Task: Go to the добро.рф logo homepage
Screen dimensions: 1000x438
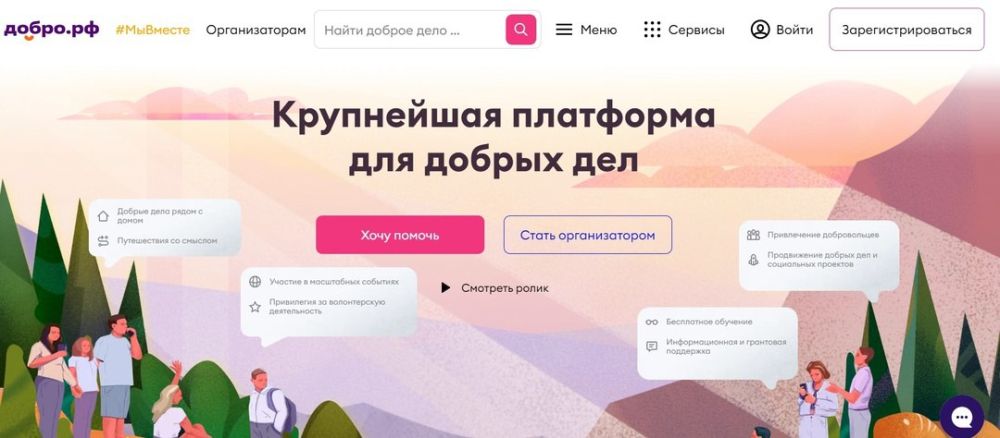Action: coord(51,30)
